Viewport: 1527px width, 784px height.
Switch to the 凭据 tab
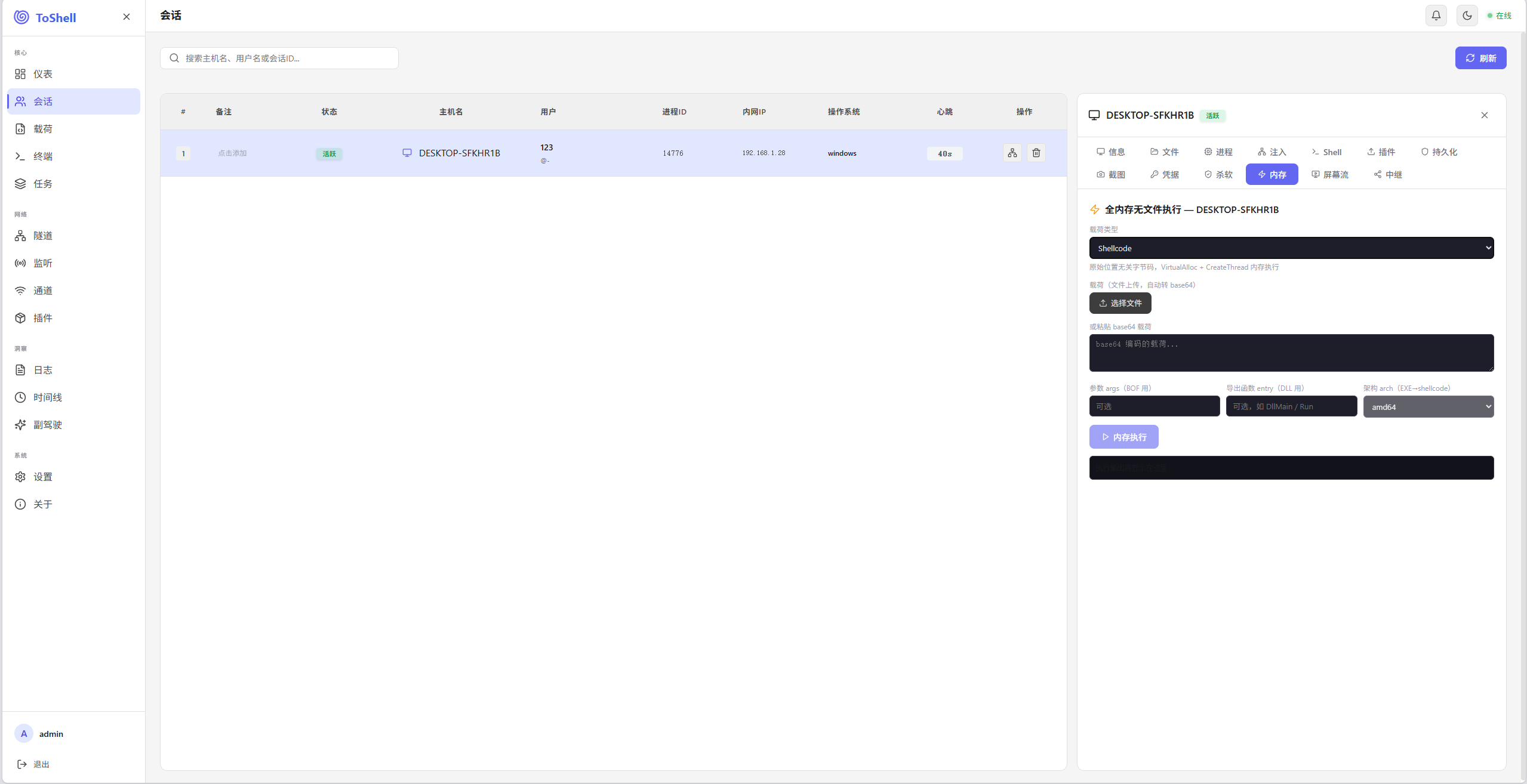tap(1165, 175)
